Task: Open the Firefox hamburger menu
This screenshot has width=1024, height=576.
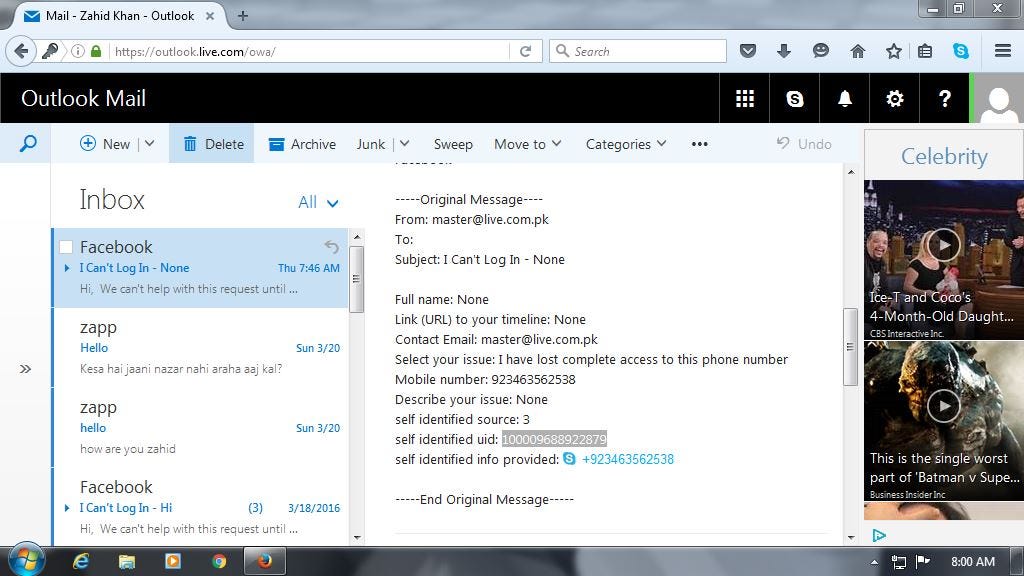Action: tap(1003, 51)
